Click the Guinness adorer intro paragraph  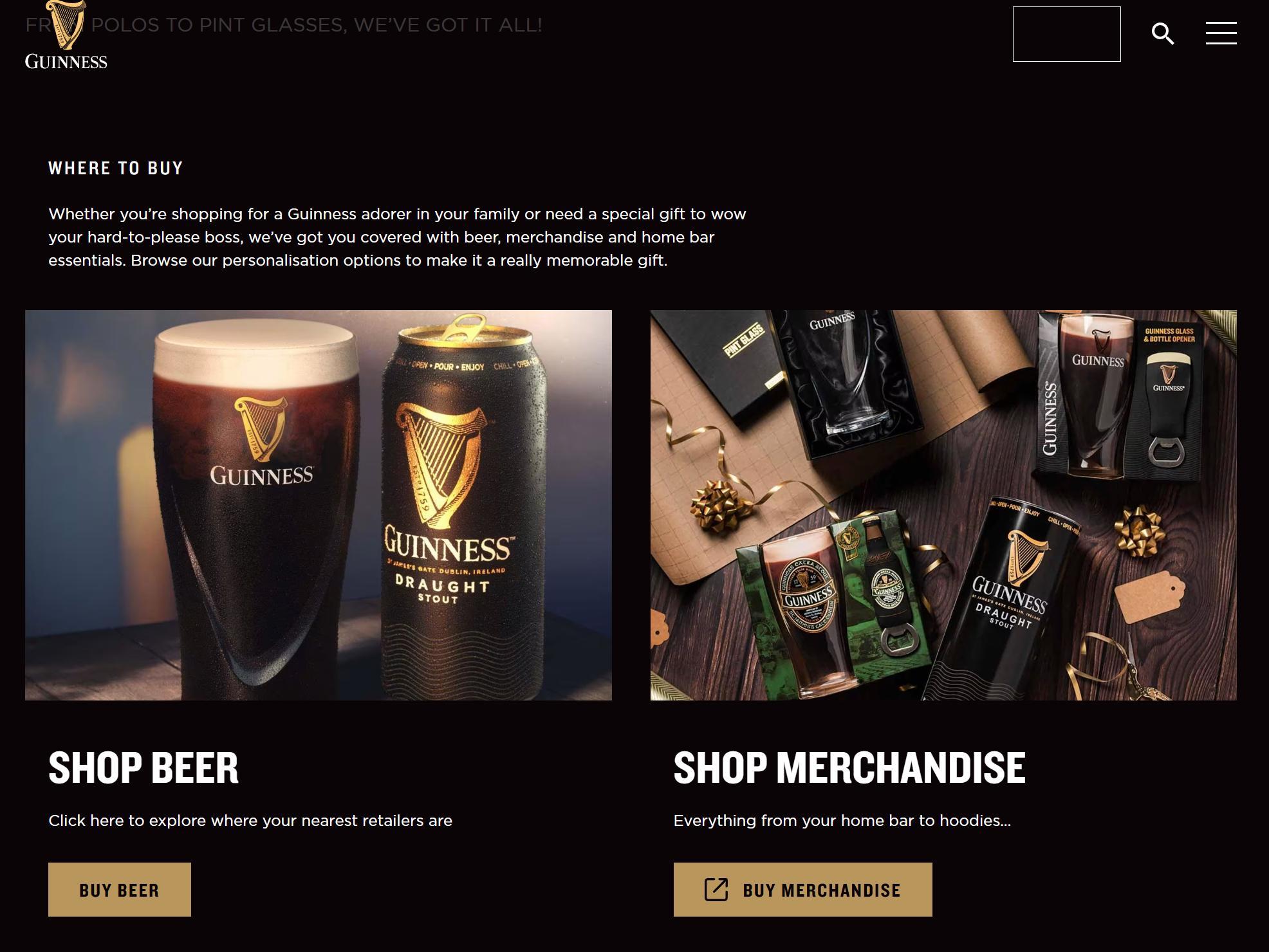coord(397,237)
